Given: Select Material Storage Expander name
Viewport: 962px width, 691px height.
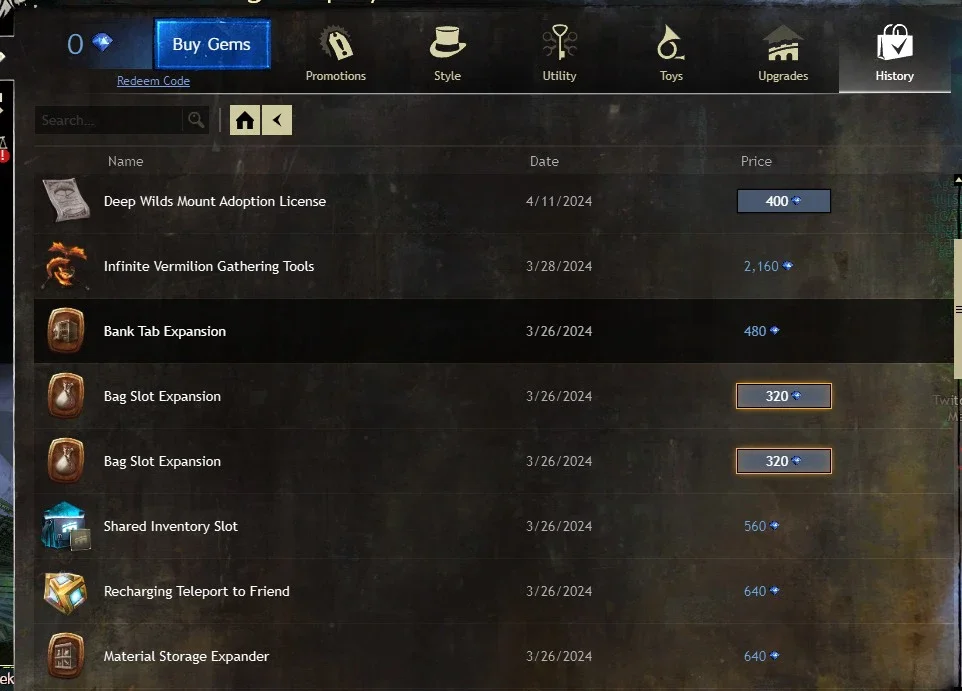Looking at the screenshot, I should tap(186, 657).
